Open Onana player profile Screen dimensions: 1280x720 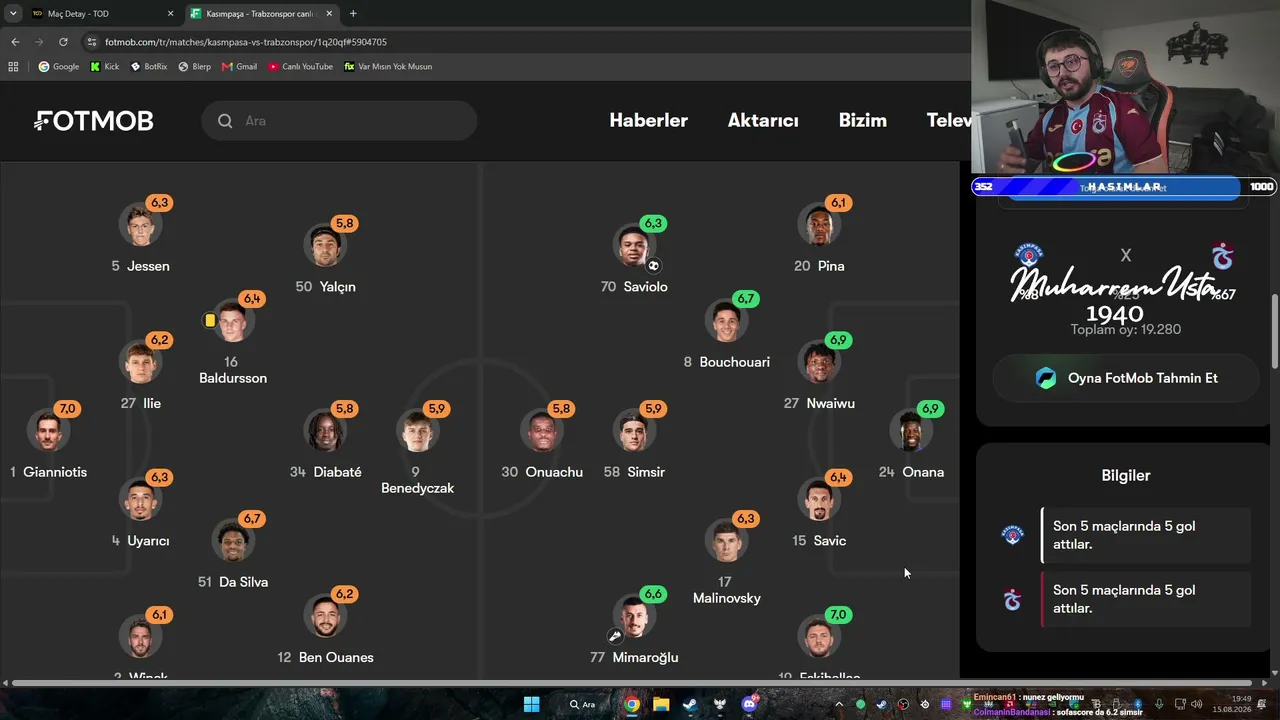tap(911, 442)
